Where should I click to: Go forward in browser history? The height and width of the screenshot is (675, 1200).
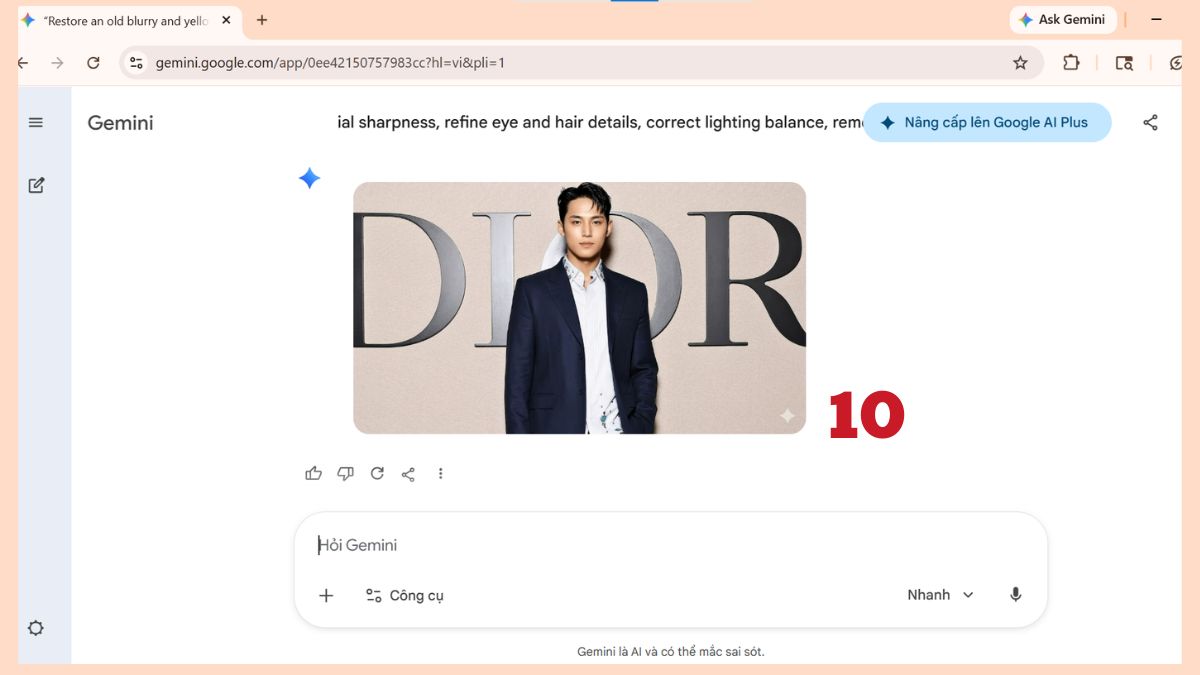pos(57,63)
